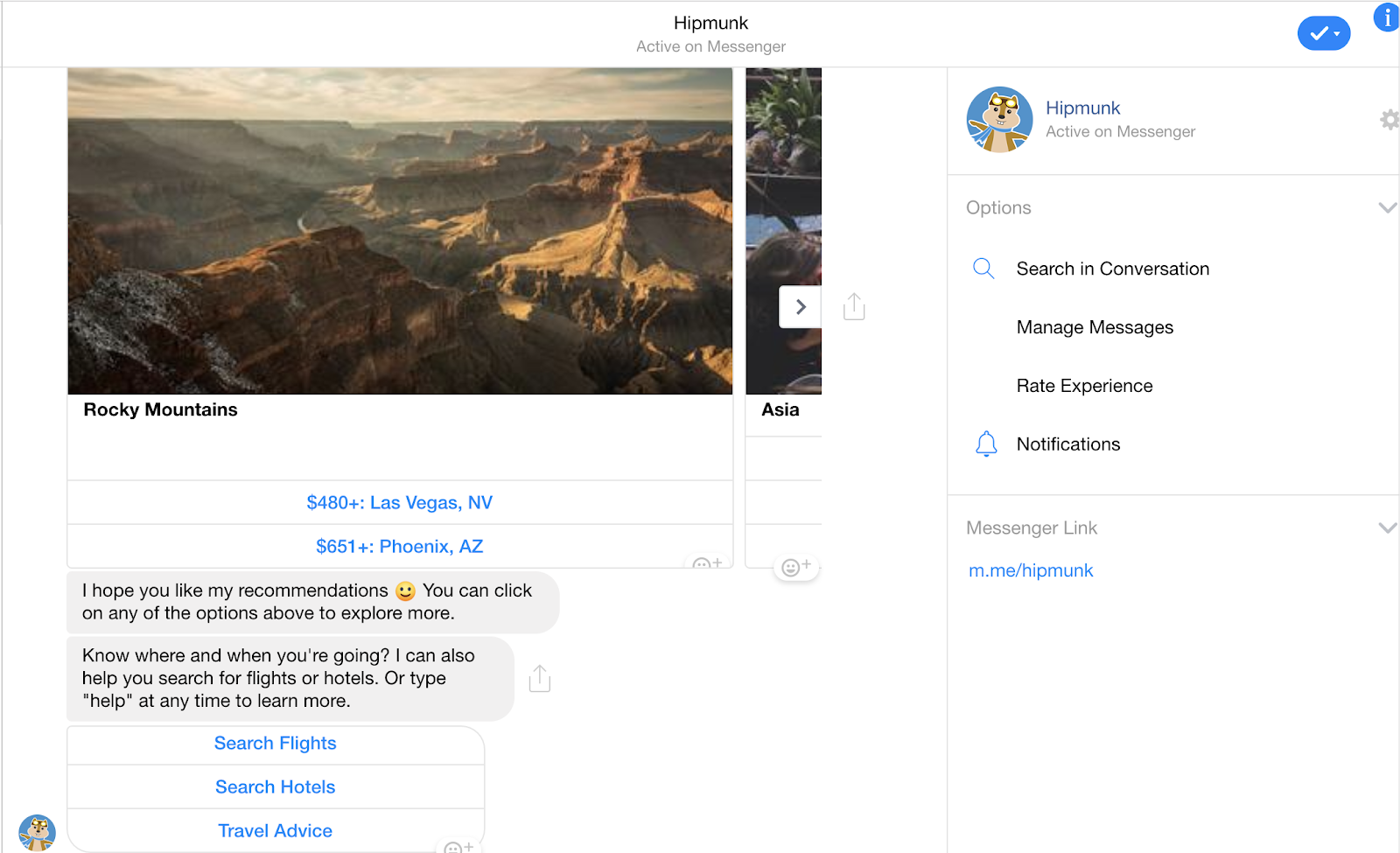Add reaction to the Search Flights menu message

tap(458, 847)
